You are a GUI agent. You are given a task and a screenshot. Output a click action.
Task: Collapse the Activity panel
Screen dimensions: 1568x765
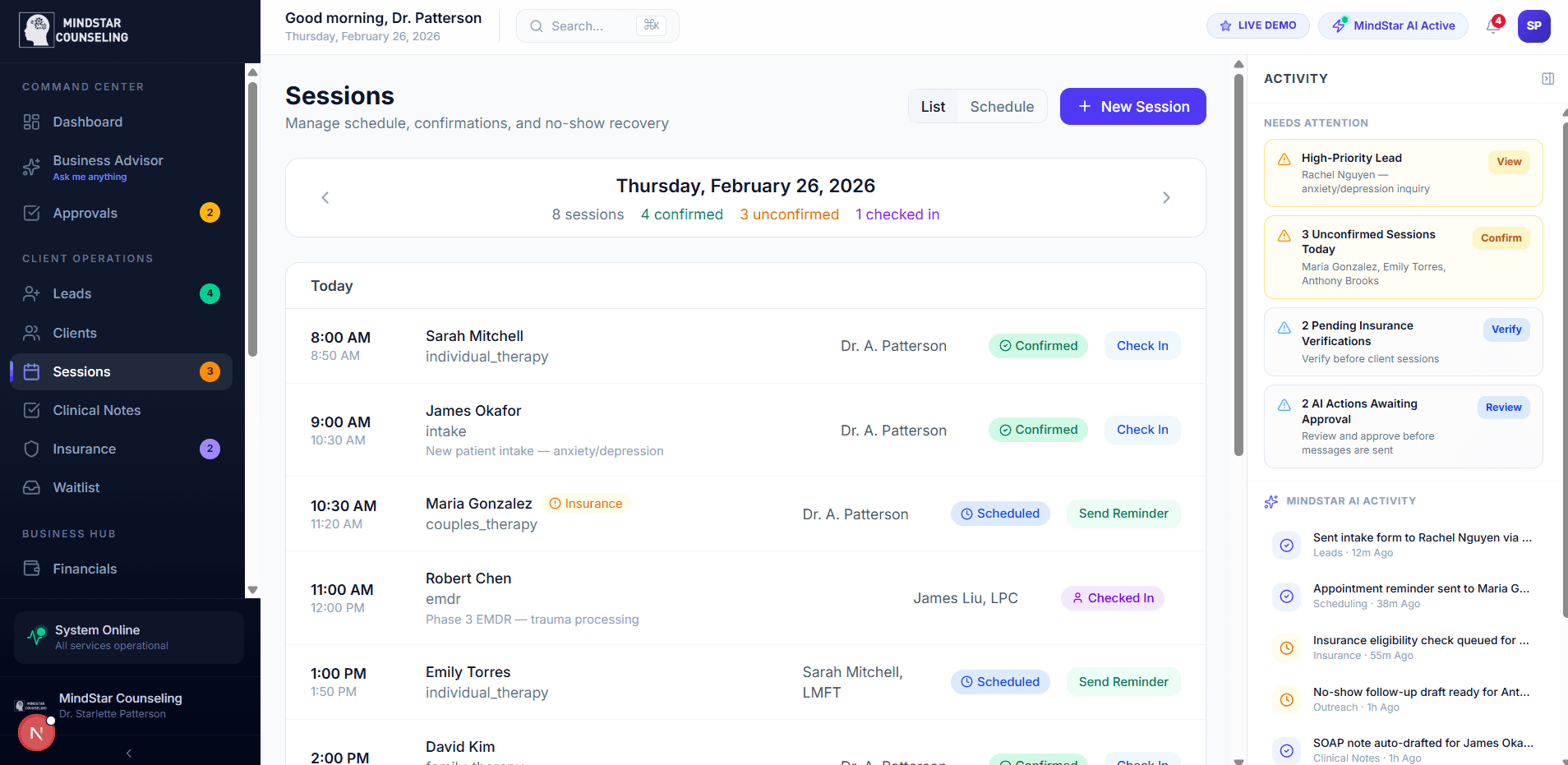pyautogui.click(x=1548, y=78)
